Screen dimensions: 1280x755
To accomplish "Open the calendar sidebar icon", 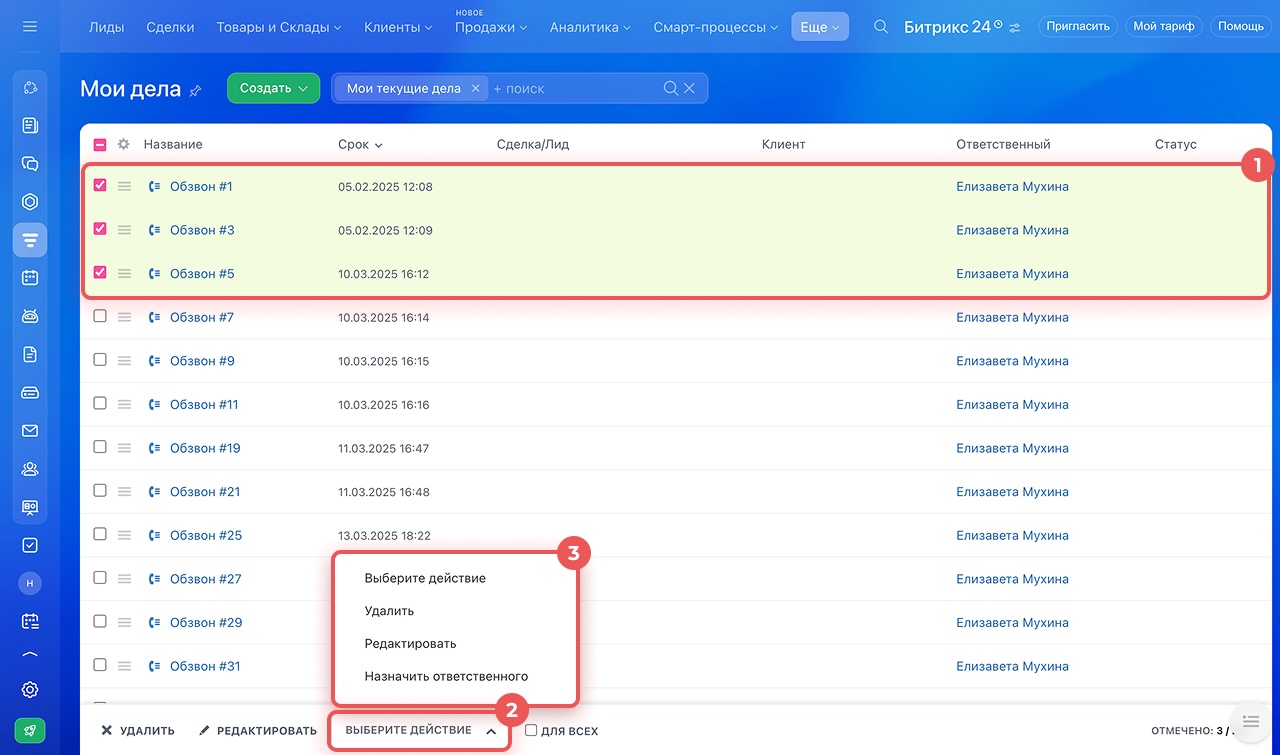I will [x=30, y=278].
